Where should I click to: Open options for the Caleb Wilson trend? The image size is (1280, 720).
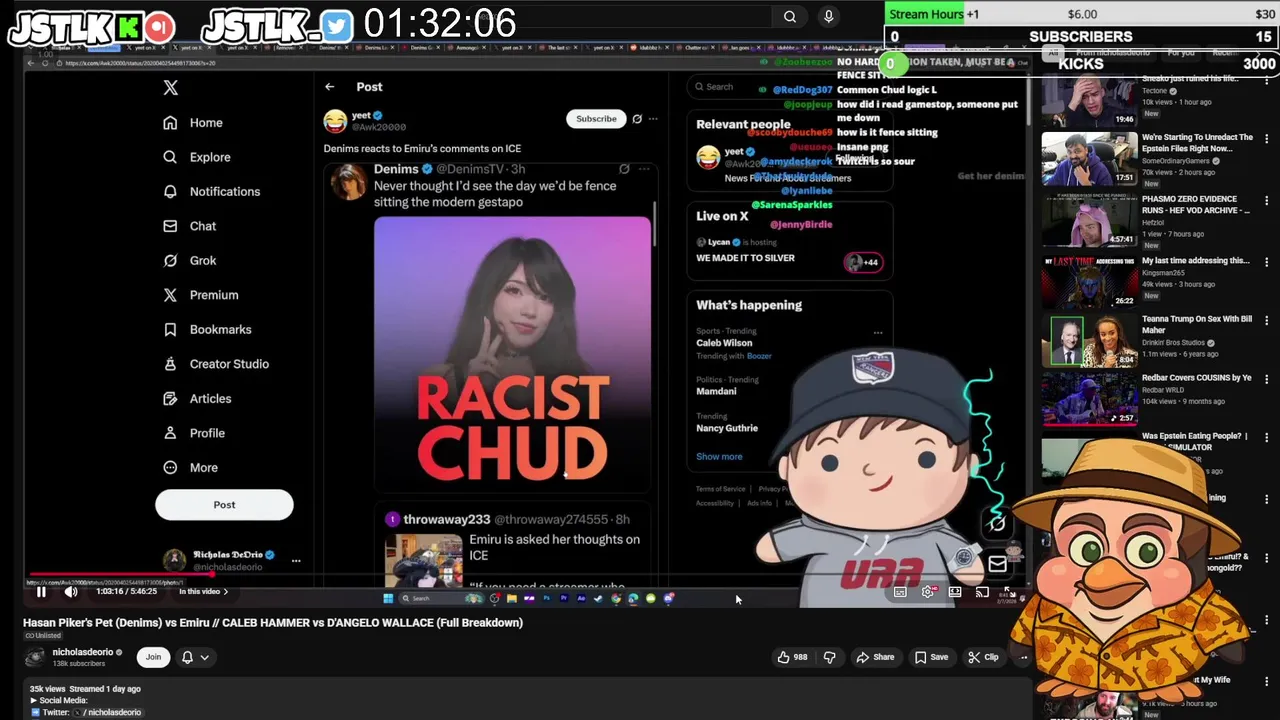(x=878, y=333)
